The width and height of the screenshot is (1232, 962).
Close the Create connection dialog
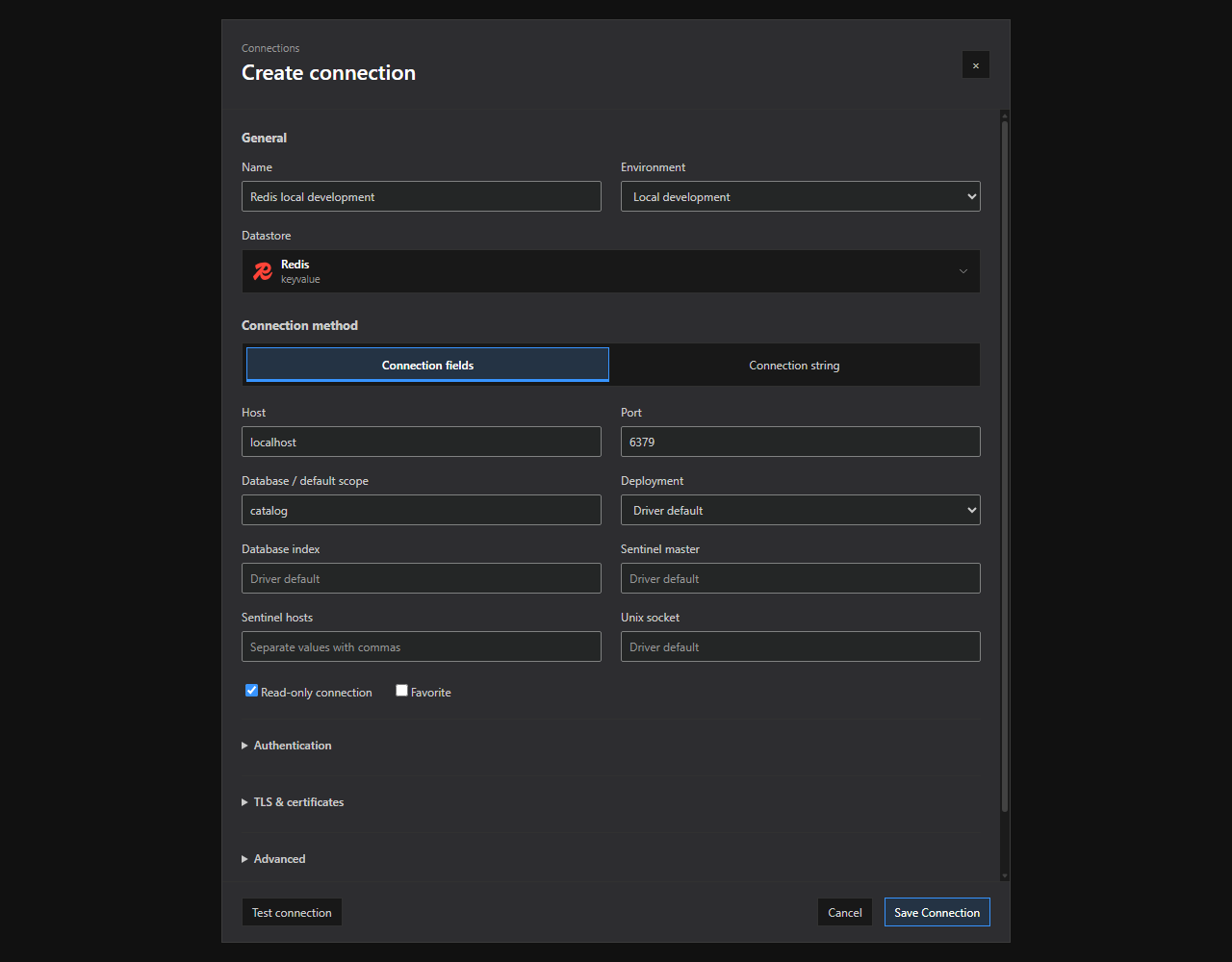pos(975,64)
